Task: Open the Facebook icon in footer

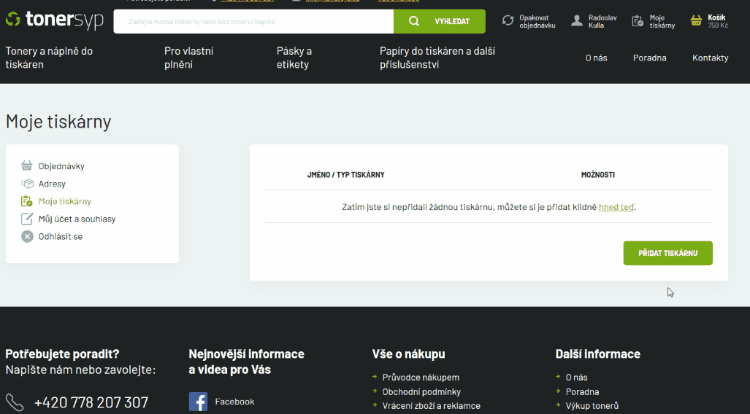Action: 198,402
